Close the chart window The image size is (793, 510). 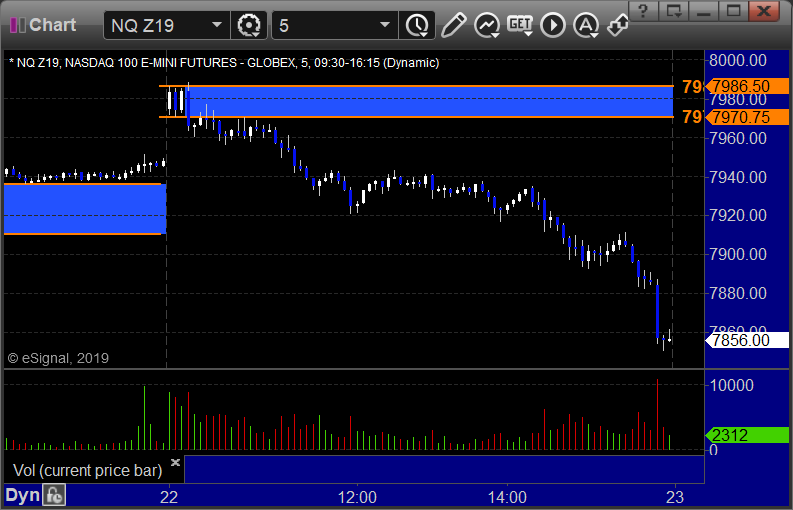point(764,10)
